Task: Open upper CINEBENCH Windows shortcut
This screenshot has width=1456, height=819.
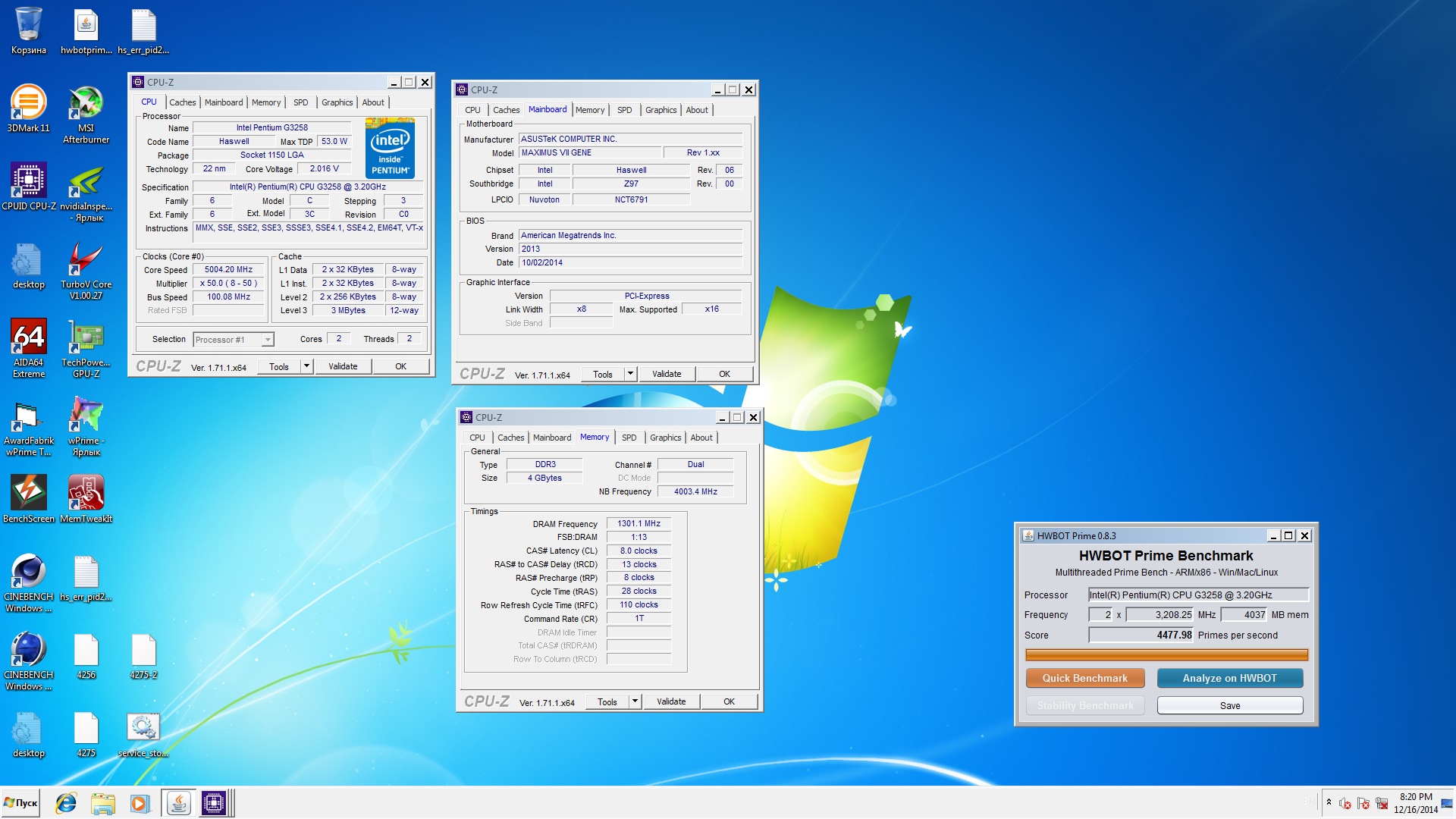Action: click(29, 582)
